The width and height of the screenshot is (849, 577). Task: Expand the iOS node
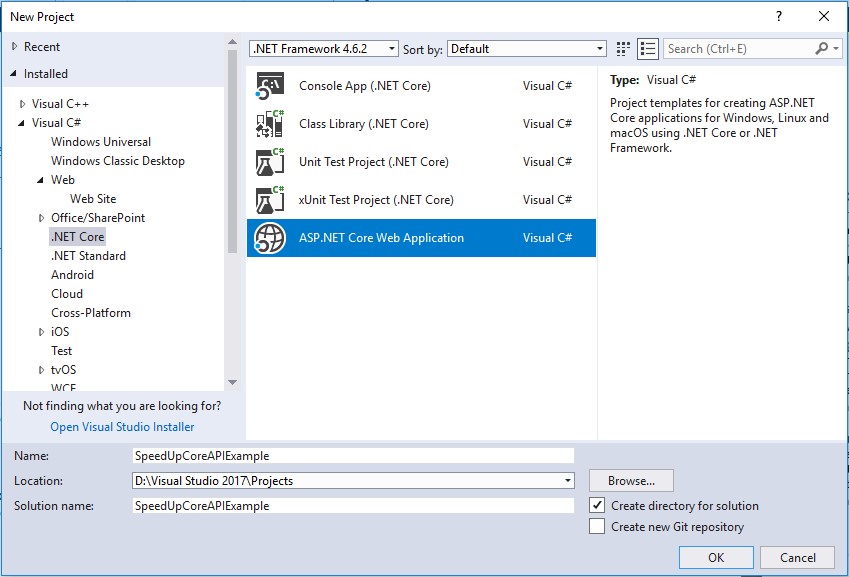point(41,332)
